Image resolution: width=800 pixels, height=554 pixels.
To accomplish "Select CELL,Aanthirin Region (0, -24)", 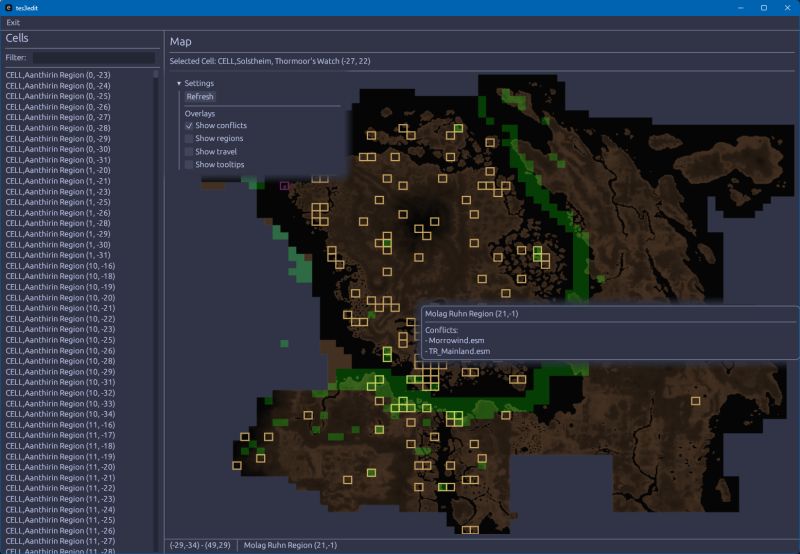I will 58,86.
